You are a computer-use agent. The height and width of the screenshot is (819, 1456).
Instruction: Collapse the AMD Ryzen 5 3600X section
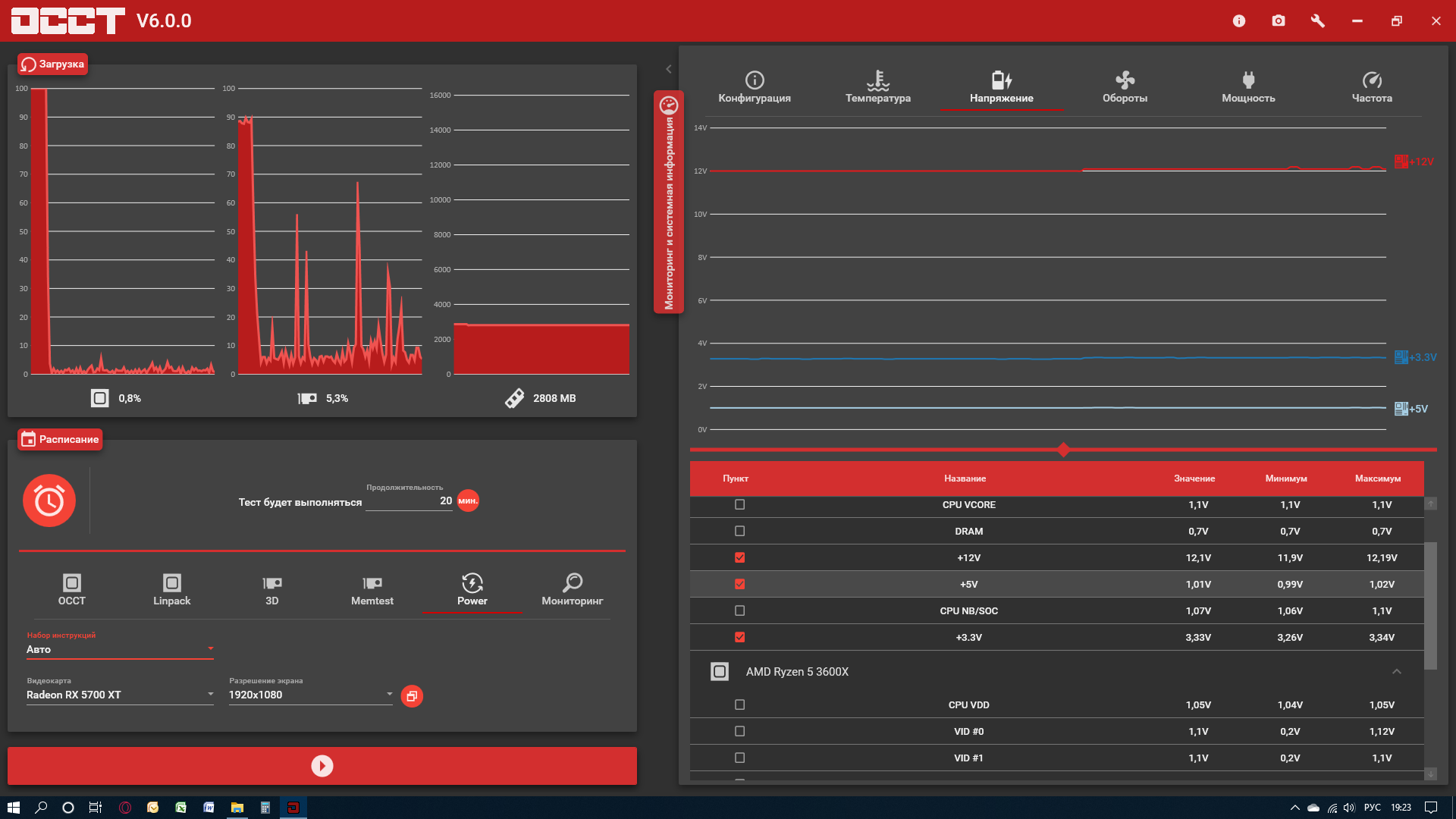tap(1397, 671)
